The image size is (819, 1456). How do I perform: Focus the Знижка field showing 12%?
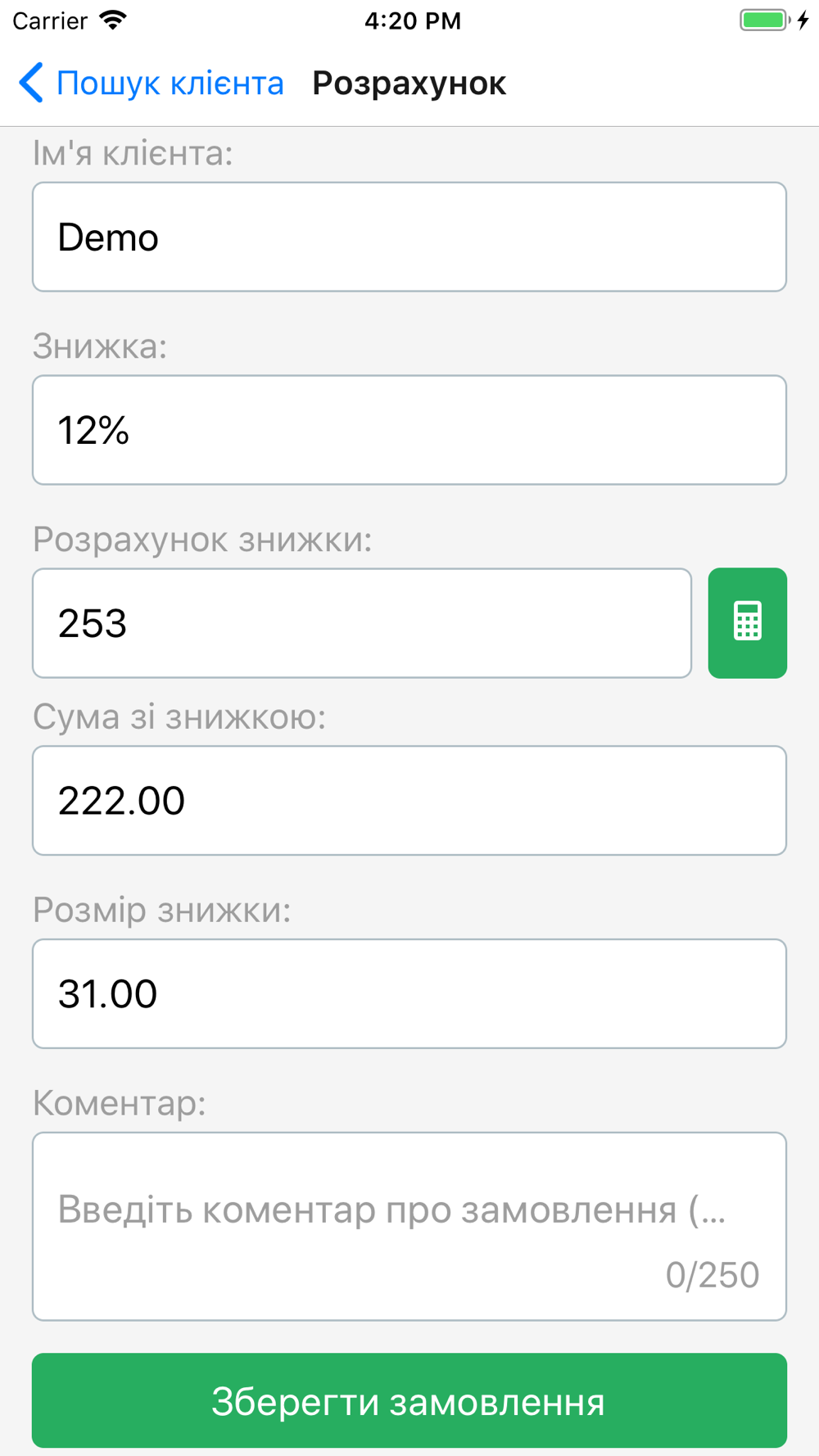(x=409, y=430)
